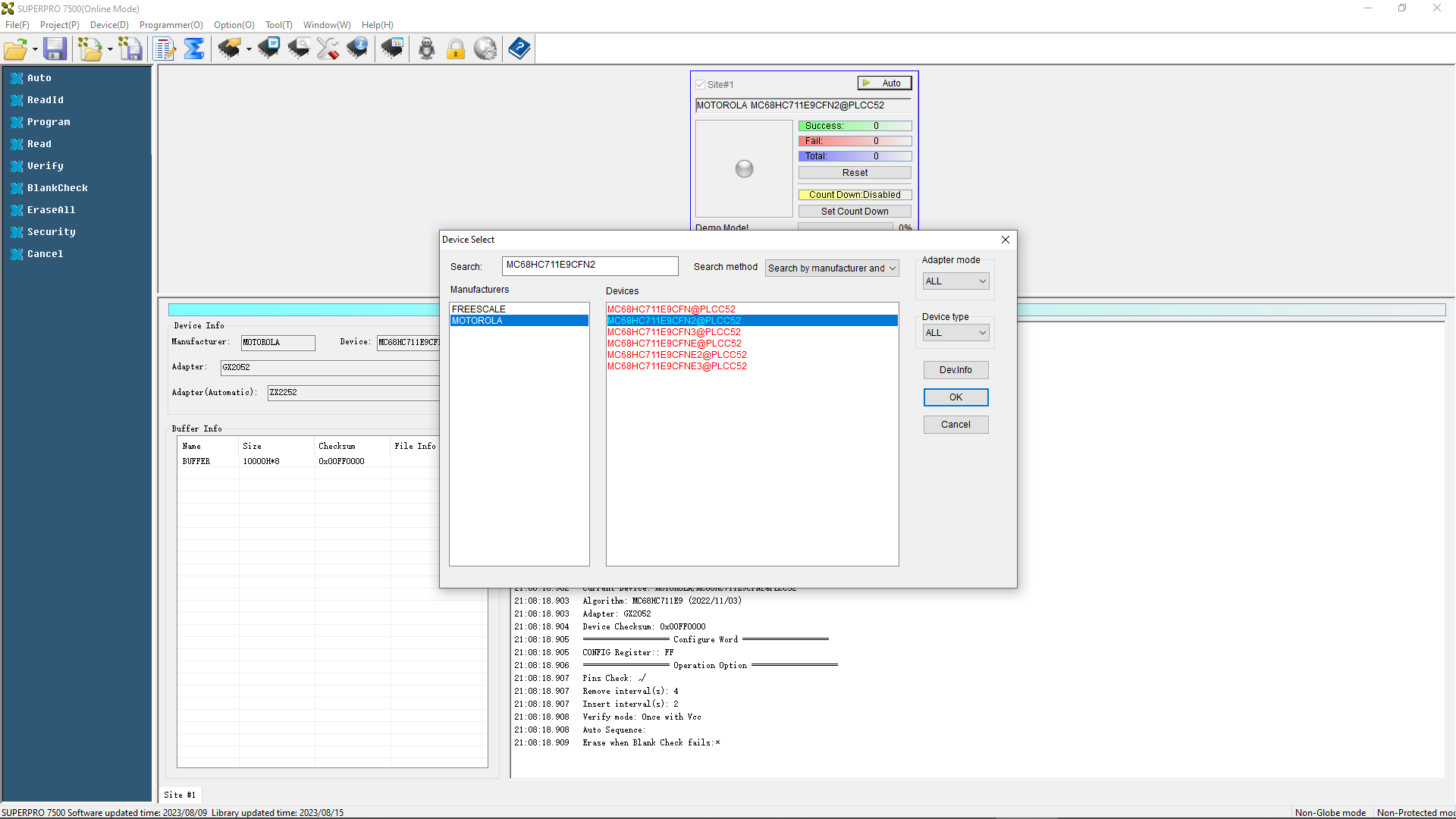Click the Dev.Info button
The image size is (1456, 819).
tap(955, 370)
